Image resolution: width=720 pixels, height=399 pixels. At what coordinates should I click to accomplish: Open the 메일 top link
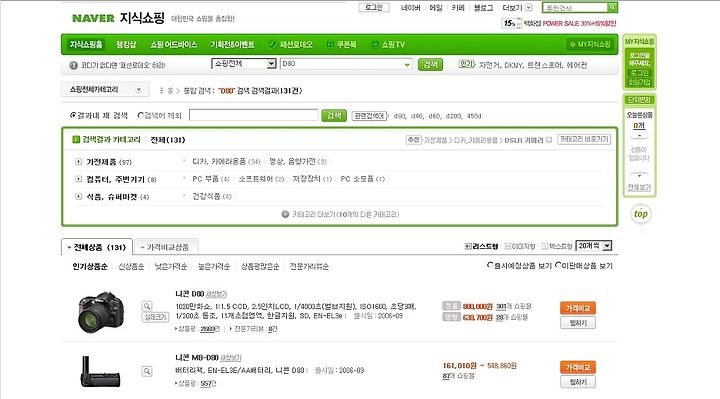436,8
